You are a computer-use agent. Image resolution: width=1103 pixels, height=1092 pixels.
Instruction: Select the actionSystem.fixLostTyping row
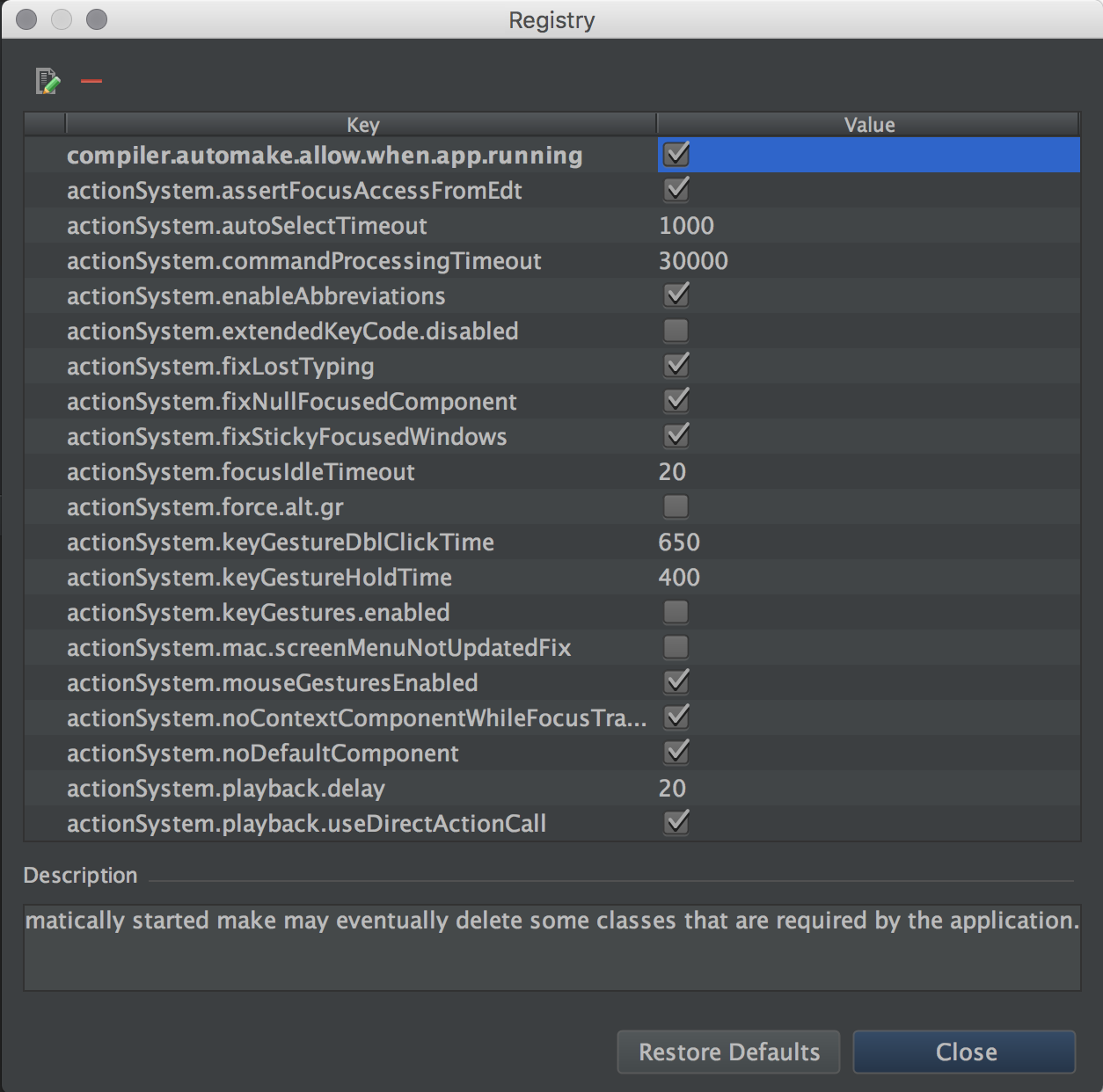point(221,367)
